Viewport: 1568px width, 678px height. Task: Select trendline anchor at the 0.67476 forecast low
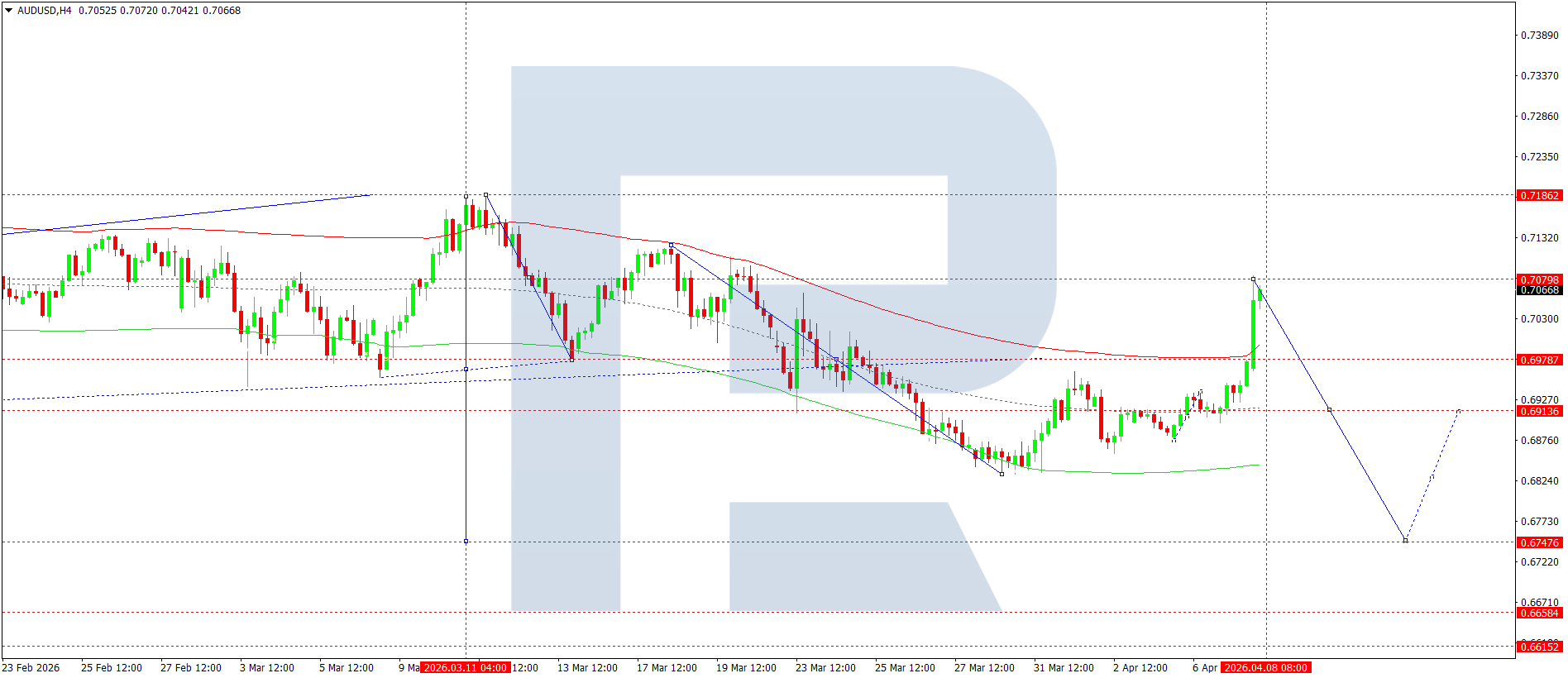1405,541
